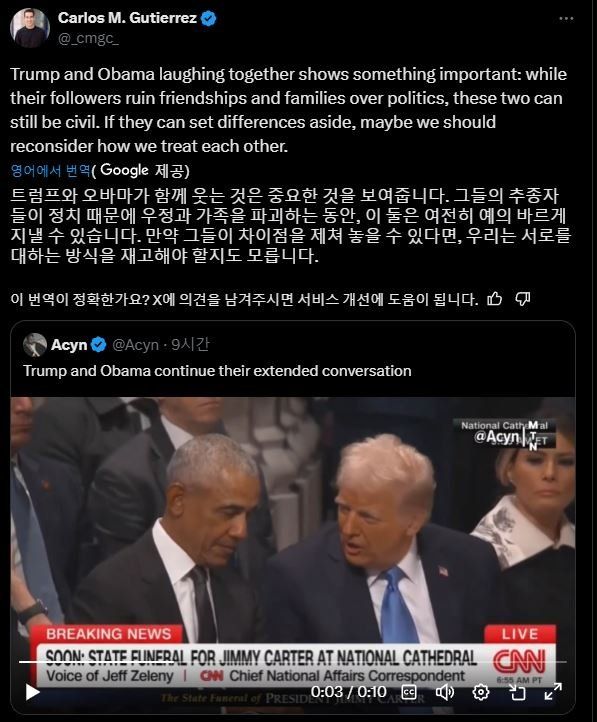Mute the video using the speaker icon
Image resolution: width=597 pixels, height=722 pixels.
(x=445, y=692)
